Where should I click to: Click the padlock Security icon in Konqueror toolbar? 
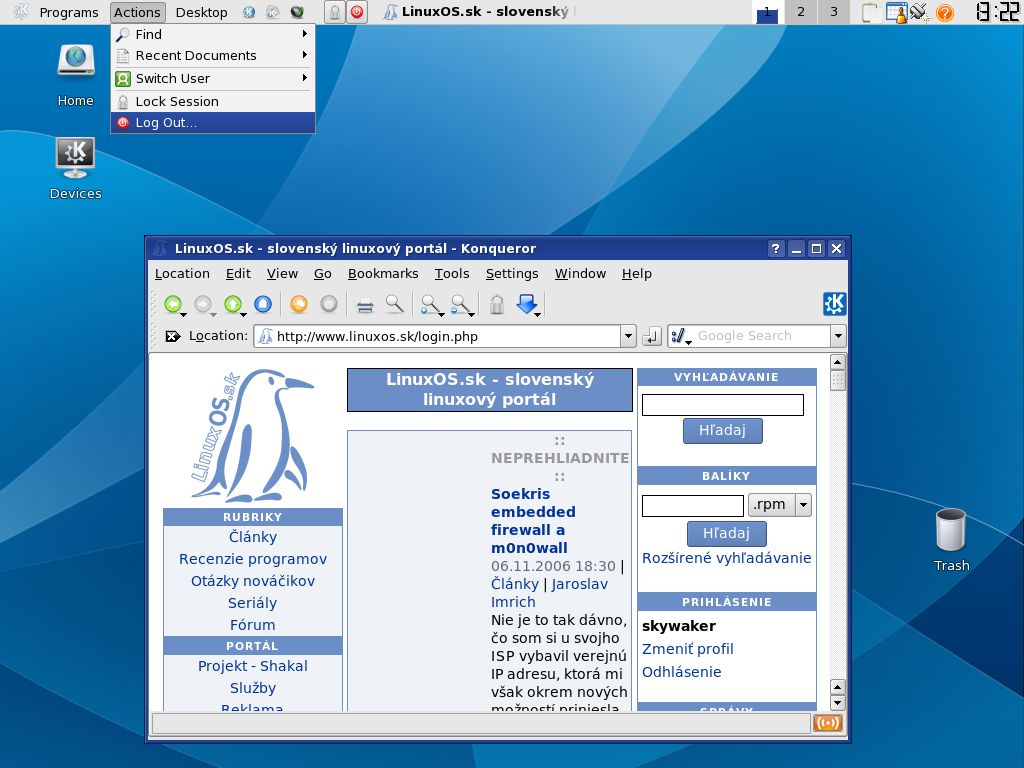point(497,304)
